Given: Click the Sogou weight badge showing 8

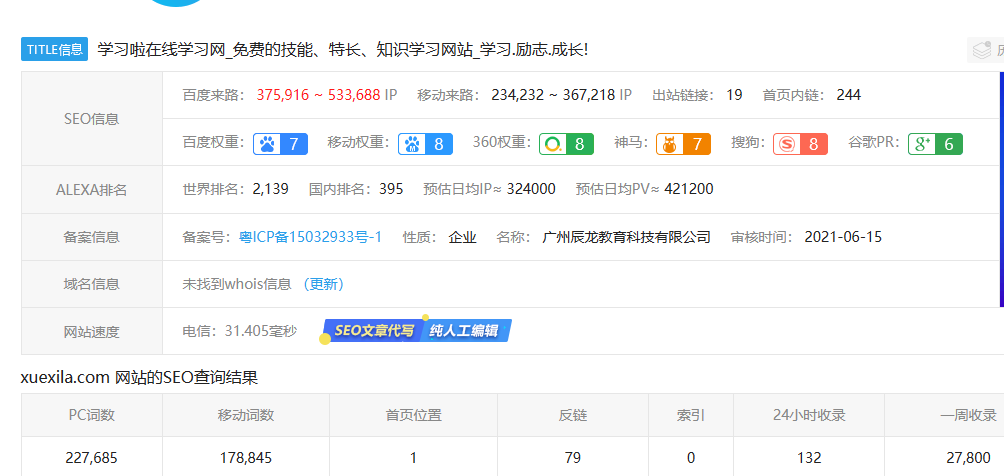Looking at the screenshot, I should 800,144.
